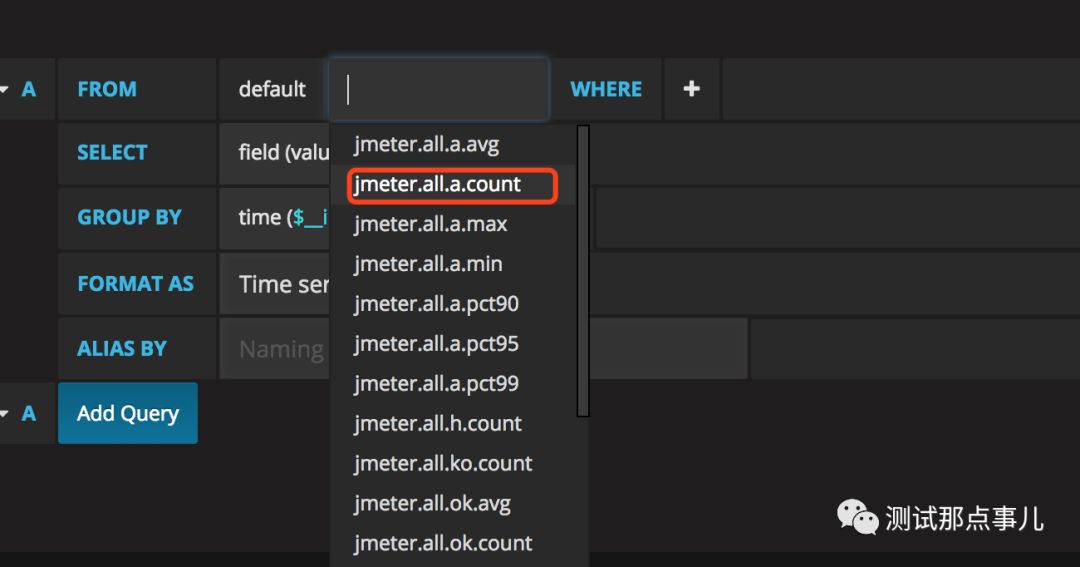Viewport: 1080px width, 567px height.
Task: Click the measurement dropdown scrollbar
Action: coord(583,271)
